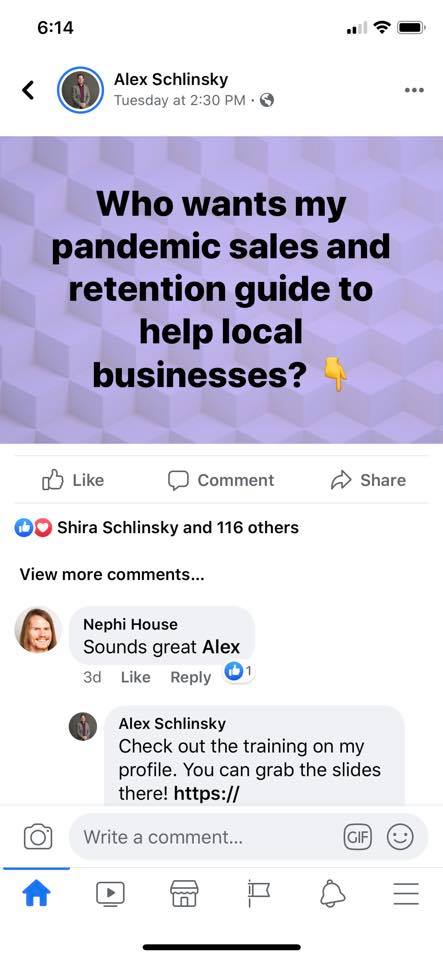Open Alex Schlinsky's profile picture in header
The image size is (443, 960).
pyautogui.click(x=80, y=90)
